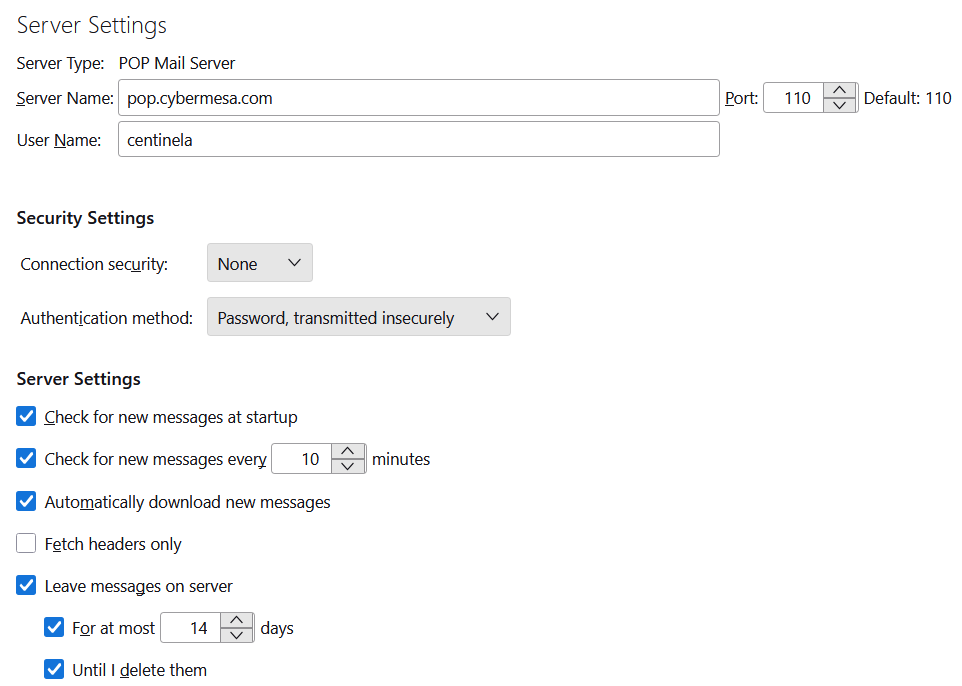Focus the User Name input field
The width and height of the screenshot is (962, 686).
tap(418, 140)
